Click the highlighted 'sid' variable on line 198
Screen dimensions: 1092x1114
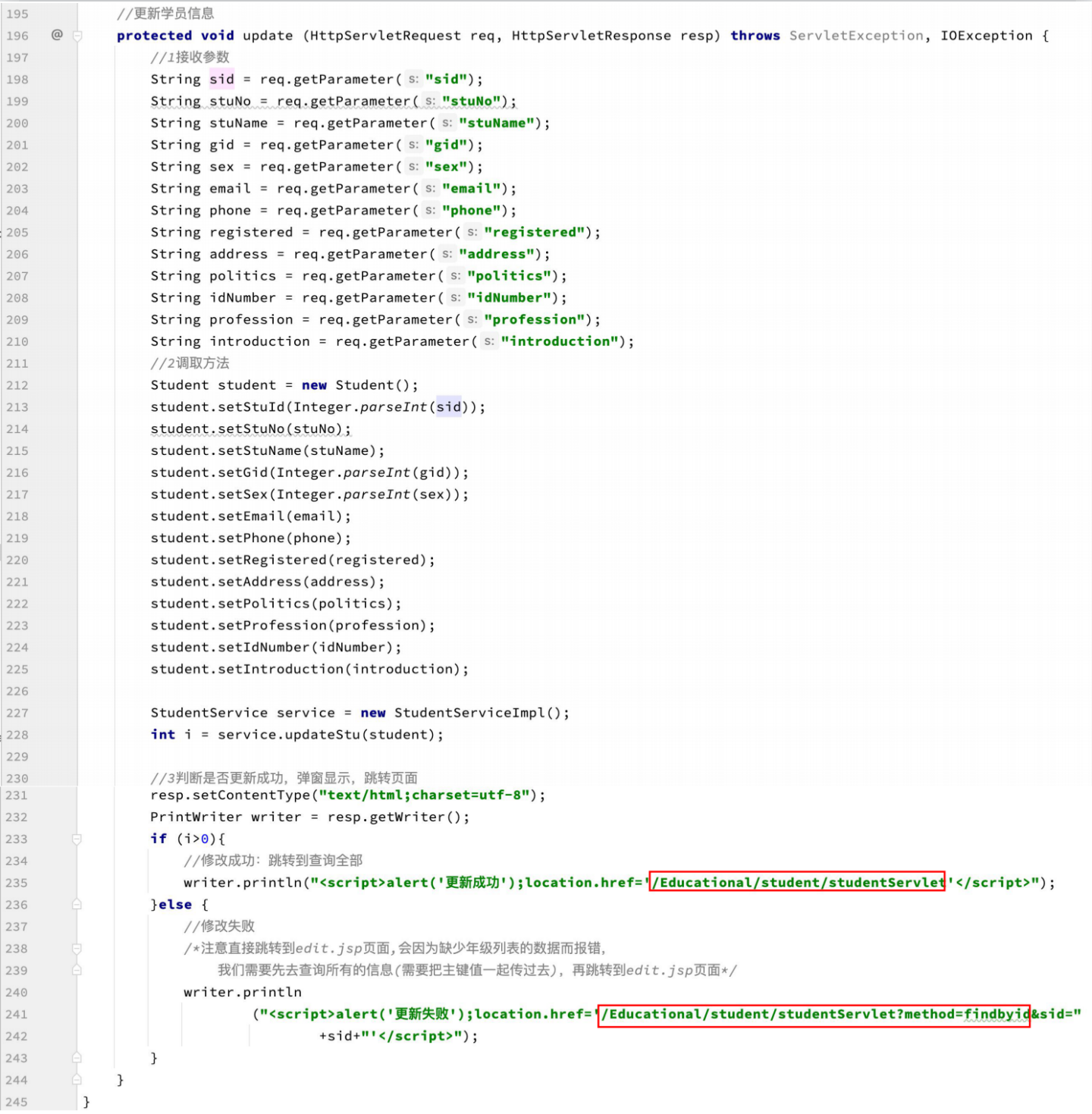(222, 80)
